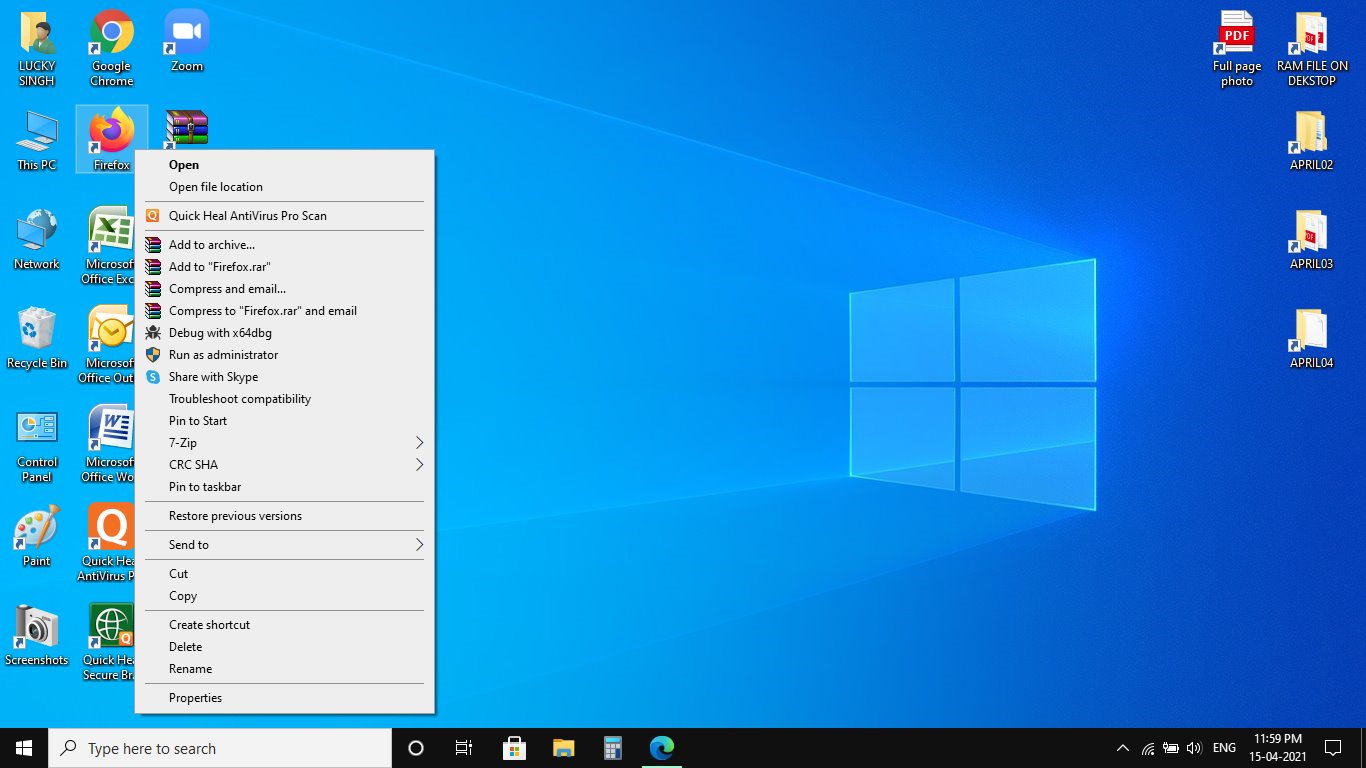Open Properties from the context menu
The height and width of the screenshot is (768, 1366).
(x=284, y=698)
